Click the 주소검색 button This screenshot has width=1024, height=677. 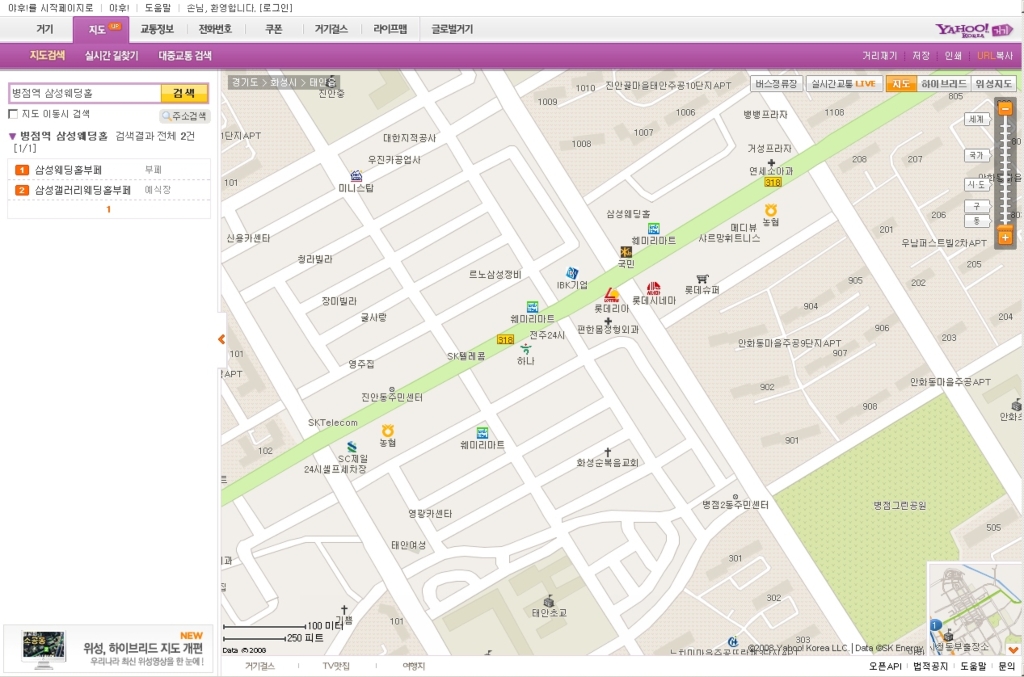click(185, 116)
